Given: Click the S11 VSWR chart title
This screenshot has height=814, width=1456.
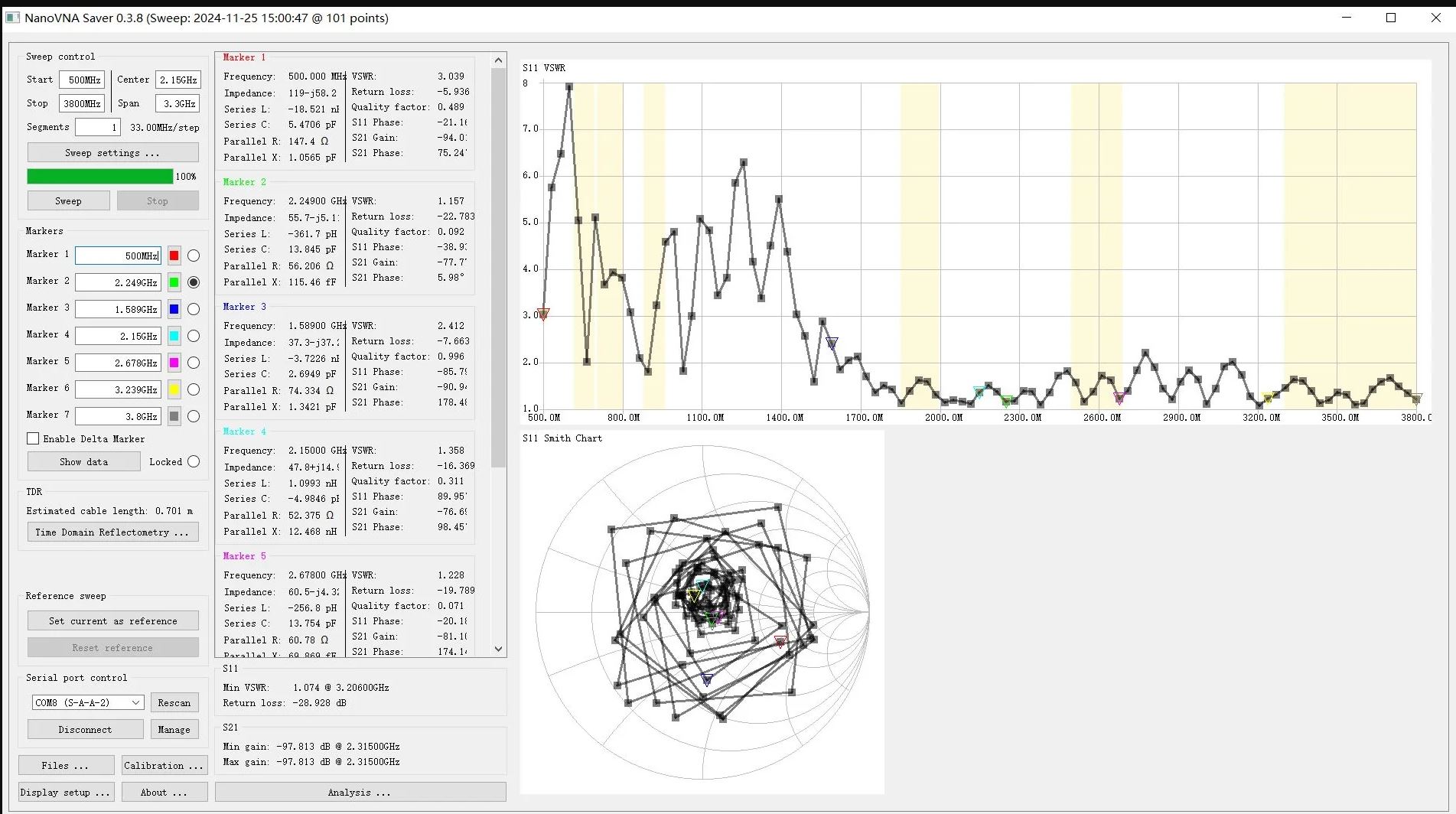Looking at the screenshot, I should coord(544,68).
